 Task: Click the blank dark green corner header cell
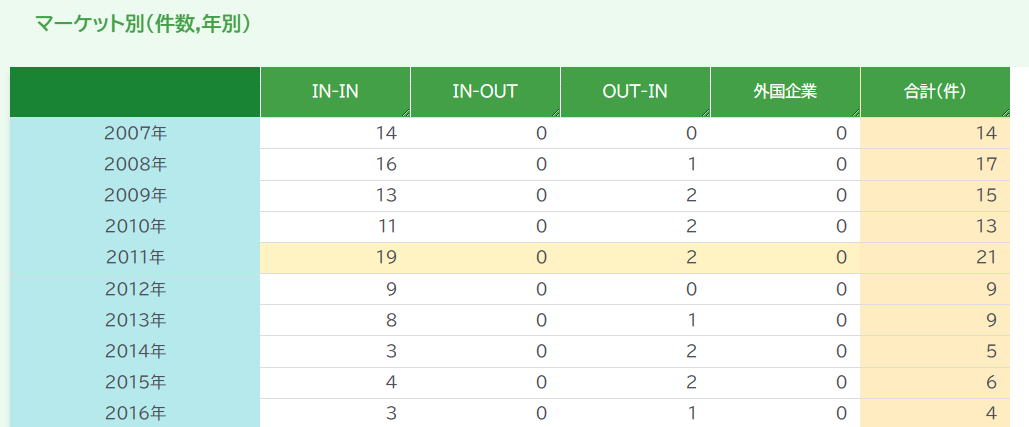[135, 92]
